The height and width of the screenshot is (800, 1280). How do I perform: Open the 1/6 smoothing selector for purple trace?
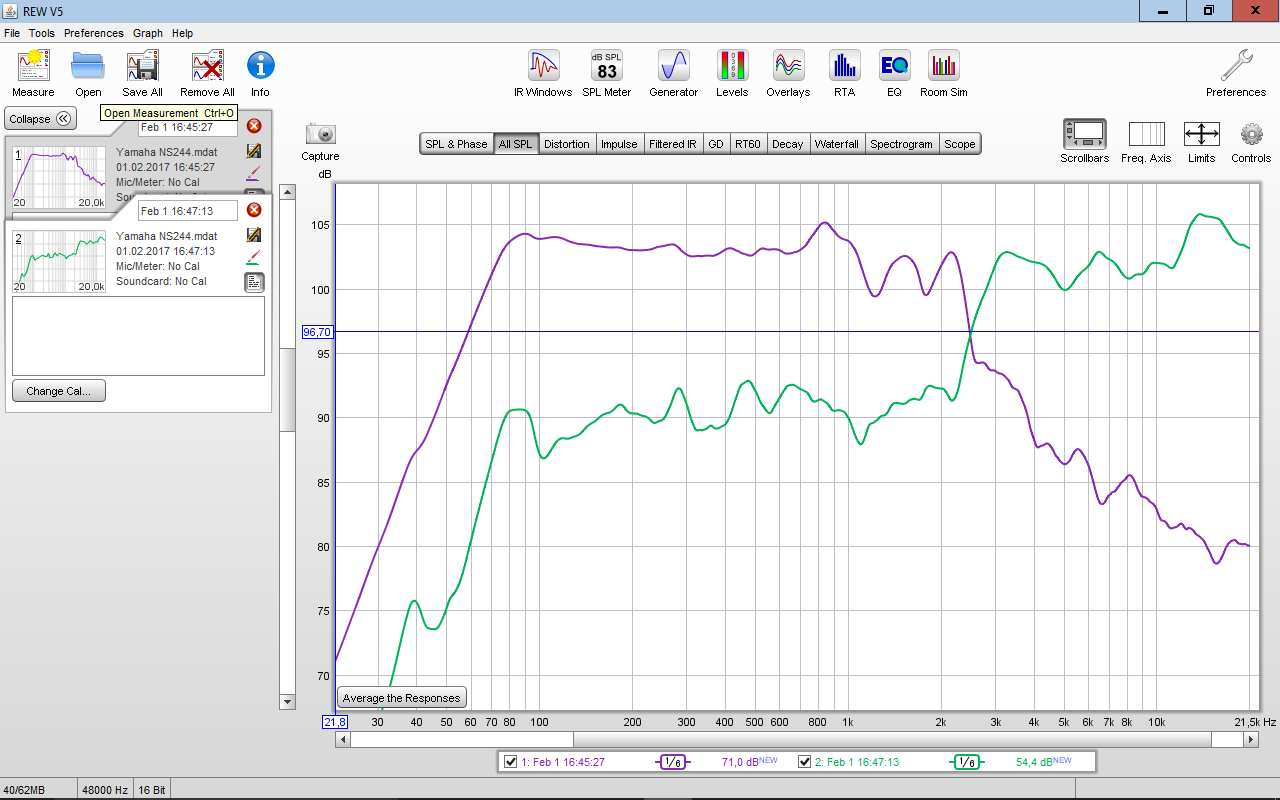[x=673, y=762]
